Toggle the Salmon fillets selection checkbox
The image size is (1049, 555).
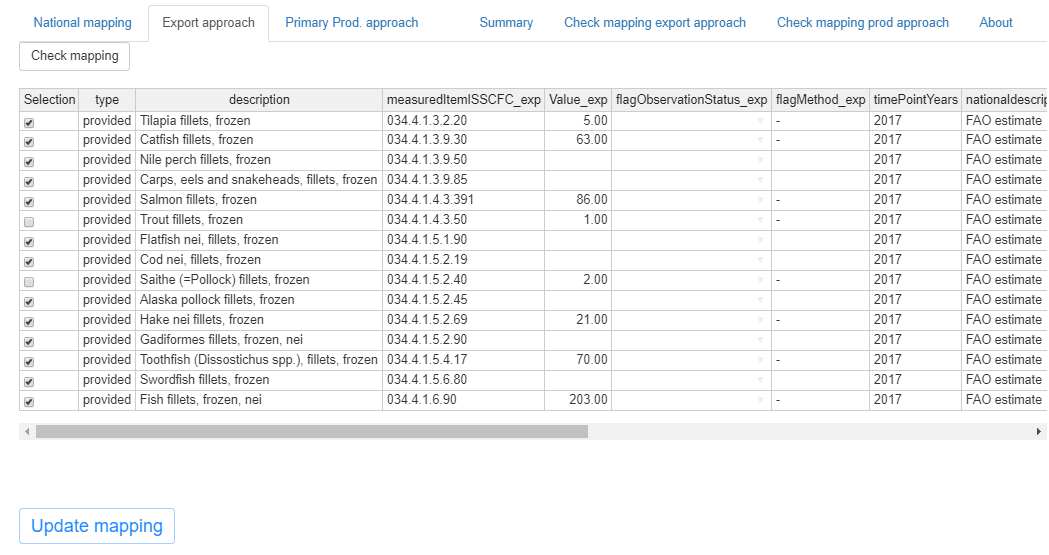click(29, 201)
